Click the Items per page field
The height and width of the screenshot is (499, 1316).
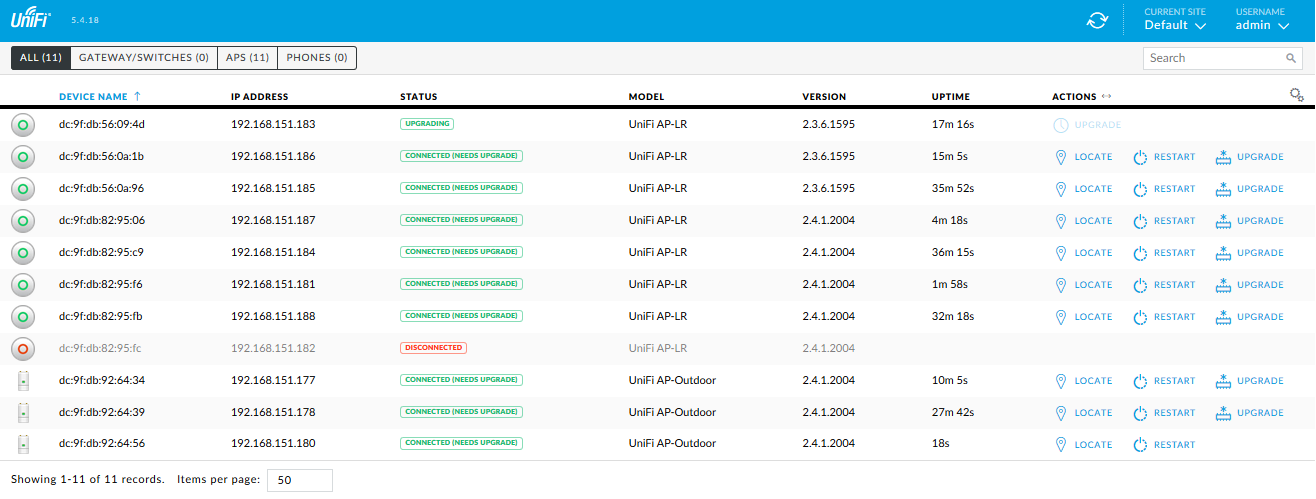(x=299, y=480)
